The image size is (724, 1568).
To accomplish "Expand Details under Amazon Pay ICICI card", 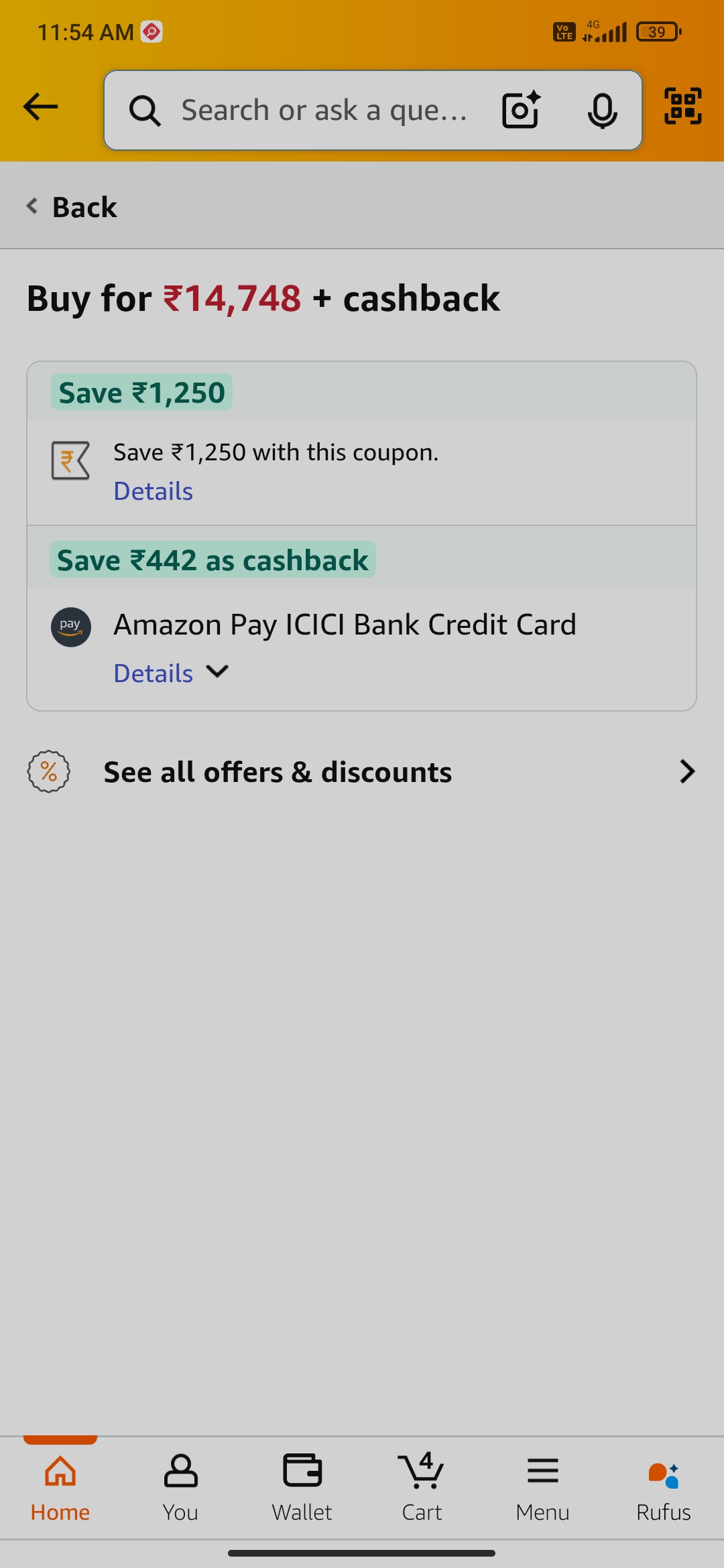I will pyautogui.click(x=153, y=673).
